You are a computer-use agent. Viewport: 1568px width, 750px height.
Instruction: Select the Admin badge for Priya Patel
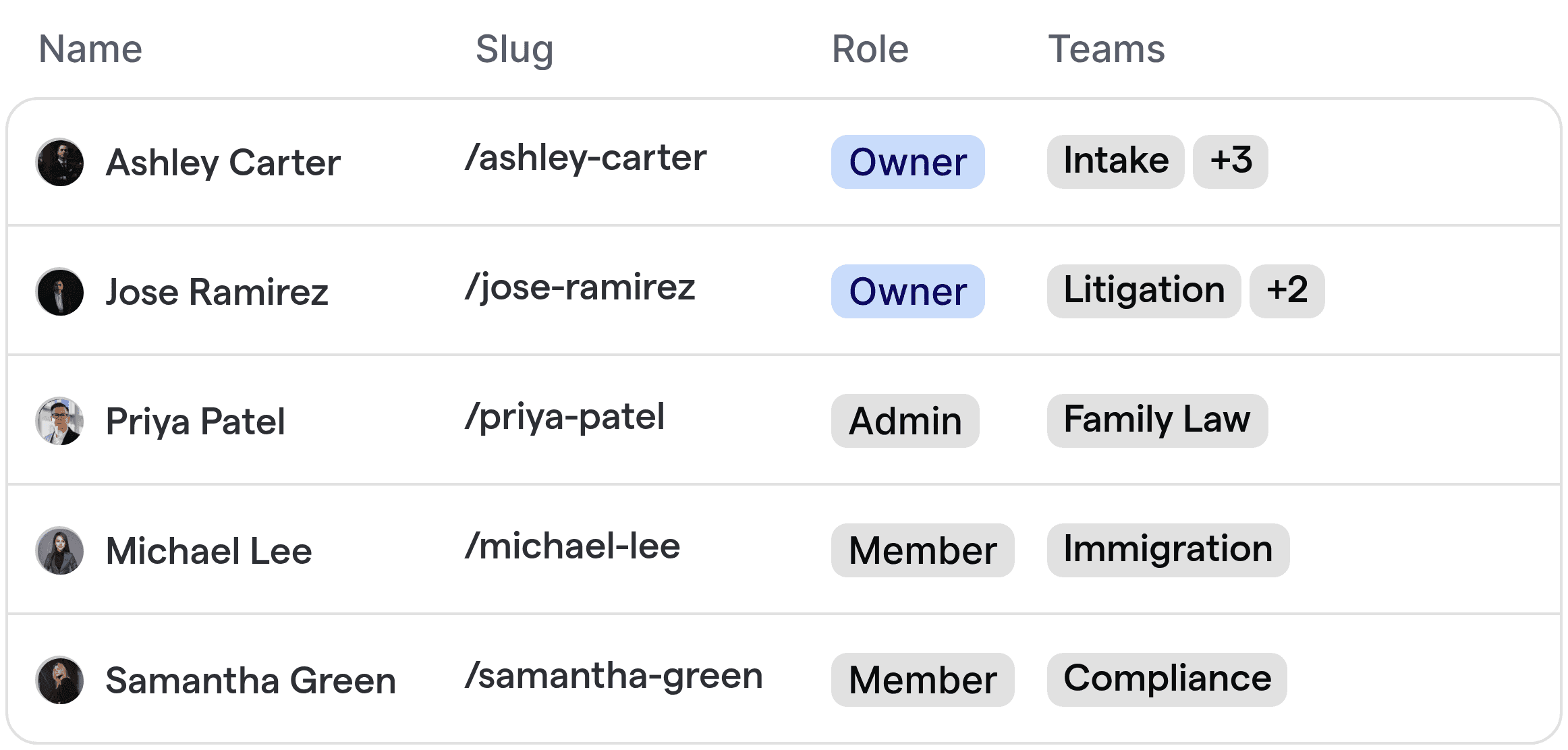pyautogui.click(x=905, y=421)
